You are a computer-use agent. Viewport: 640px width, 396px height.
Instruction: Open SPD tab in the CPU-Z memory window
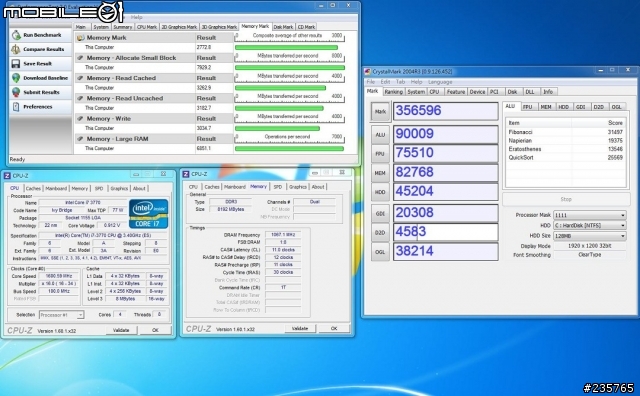coord(278,187)
